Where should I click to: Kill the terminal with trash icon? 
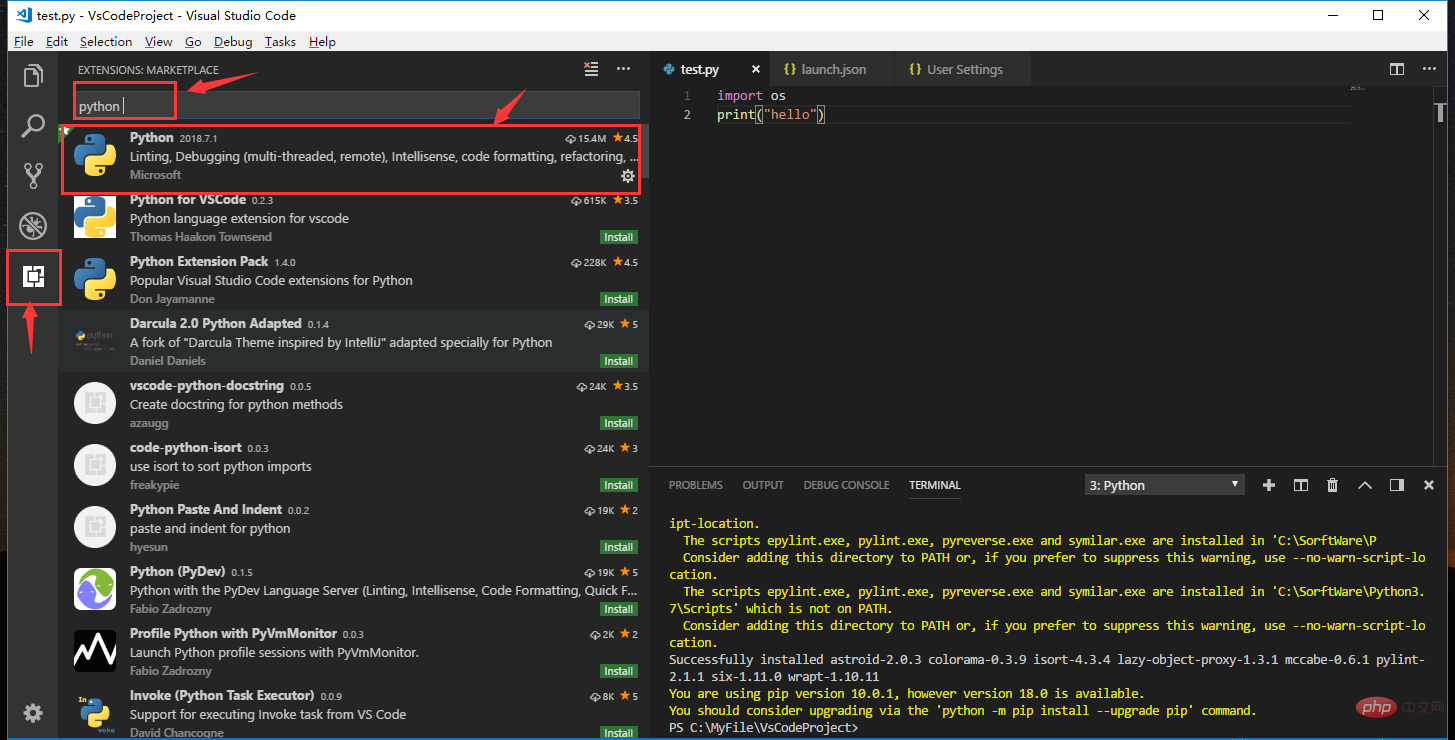[x=1332, y=485]
